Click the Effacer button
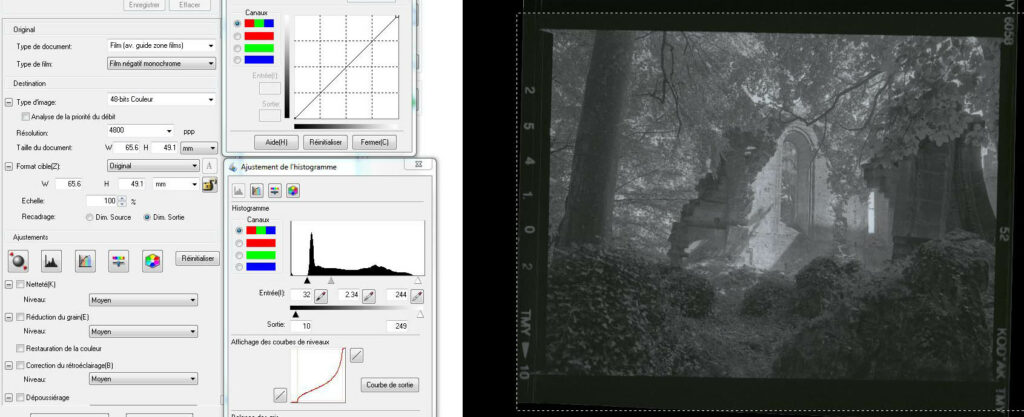This screenshot has height=417, width=1024. (189, 5)
